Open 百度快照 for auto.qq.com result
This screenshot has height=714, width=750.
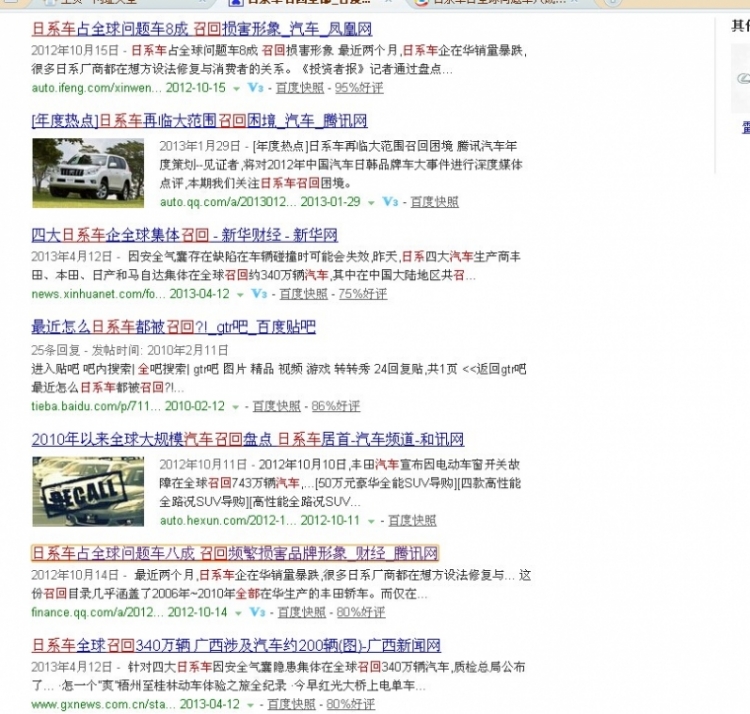click(435, 202)
